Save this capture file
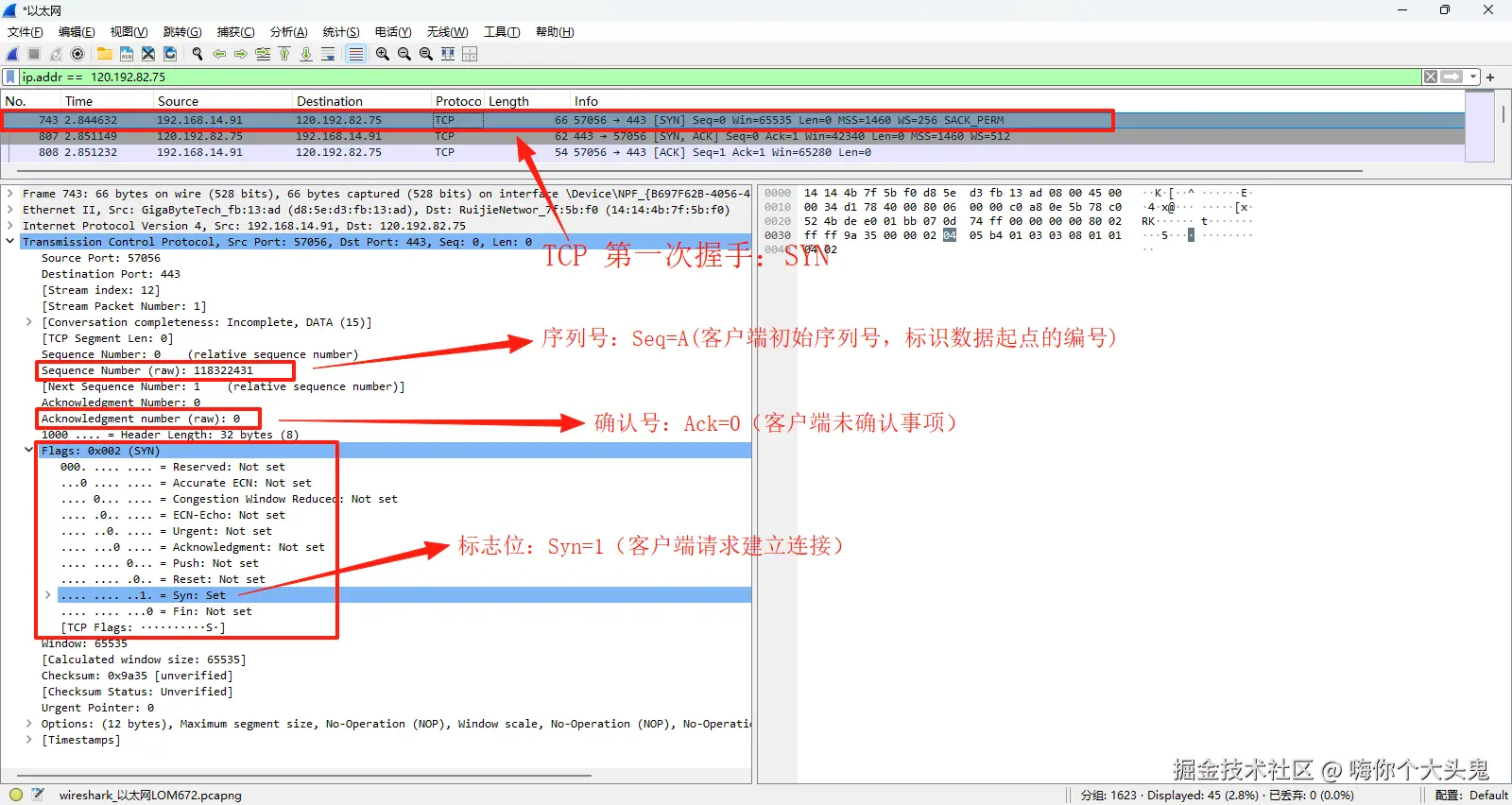 [x=127, y=54]
